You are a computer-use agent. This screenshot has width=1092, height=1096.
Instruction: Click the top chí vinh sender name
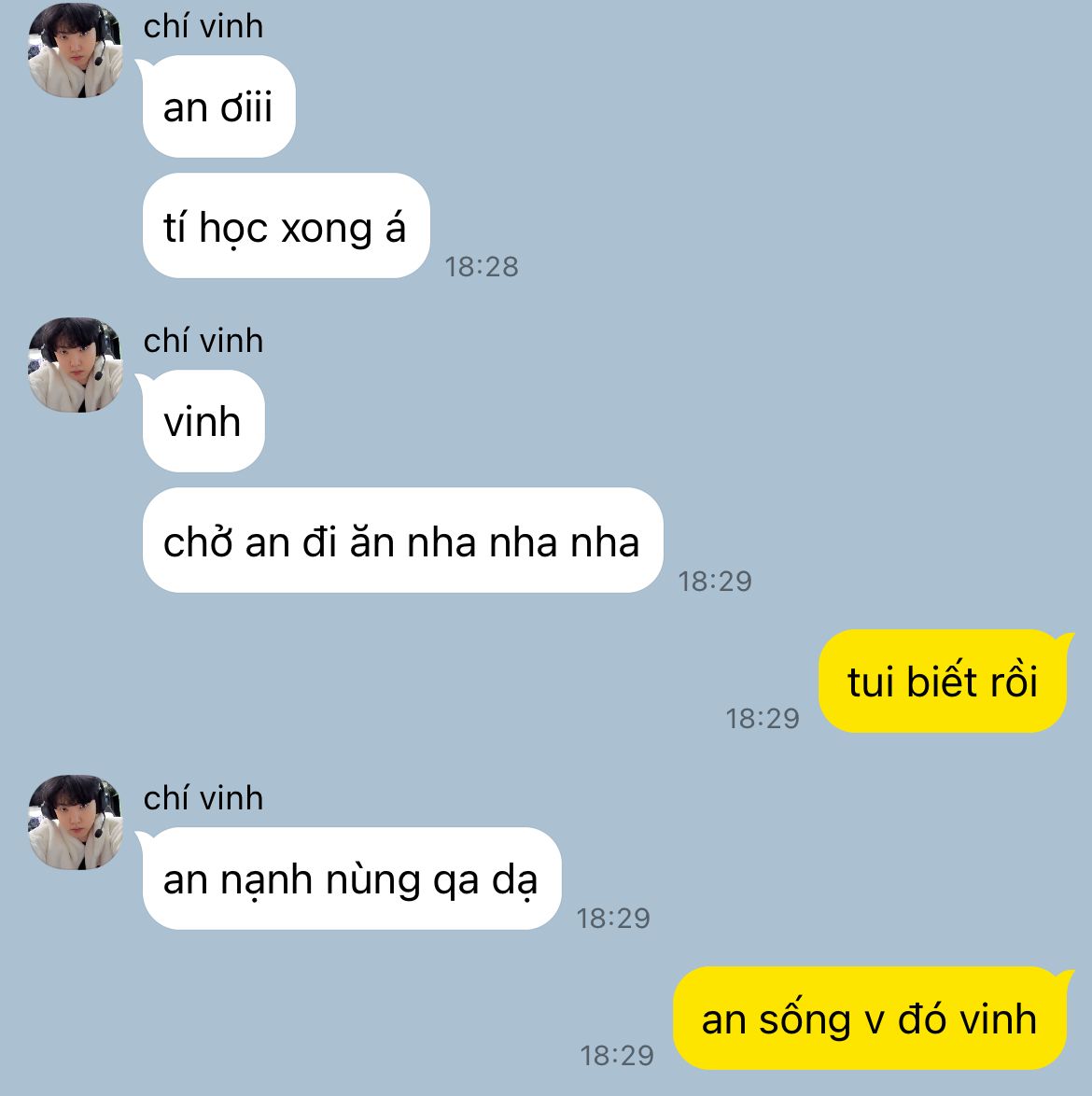coord(203,26)
